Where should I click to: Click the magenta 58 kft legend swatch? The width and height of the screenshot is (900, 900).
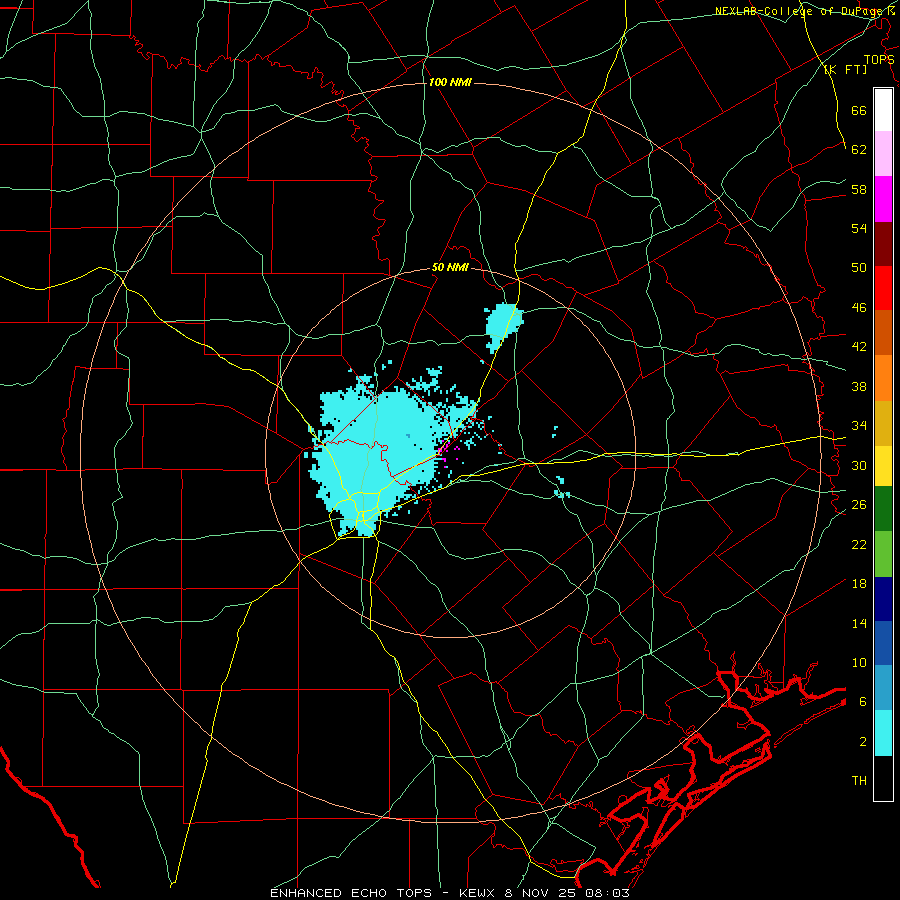(x=883, y=199)
